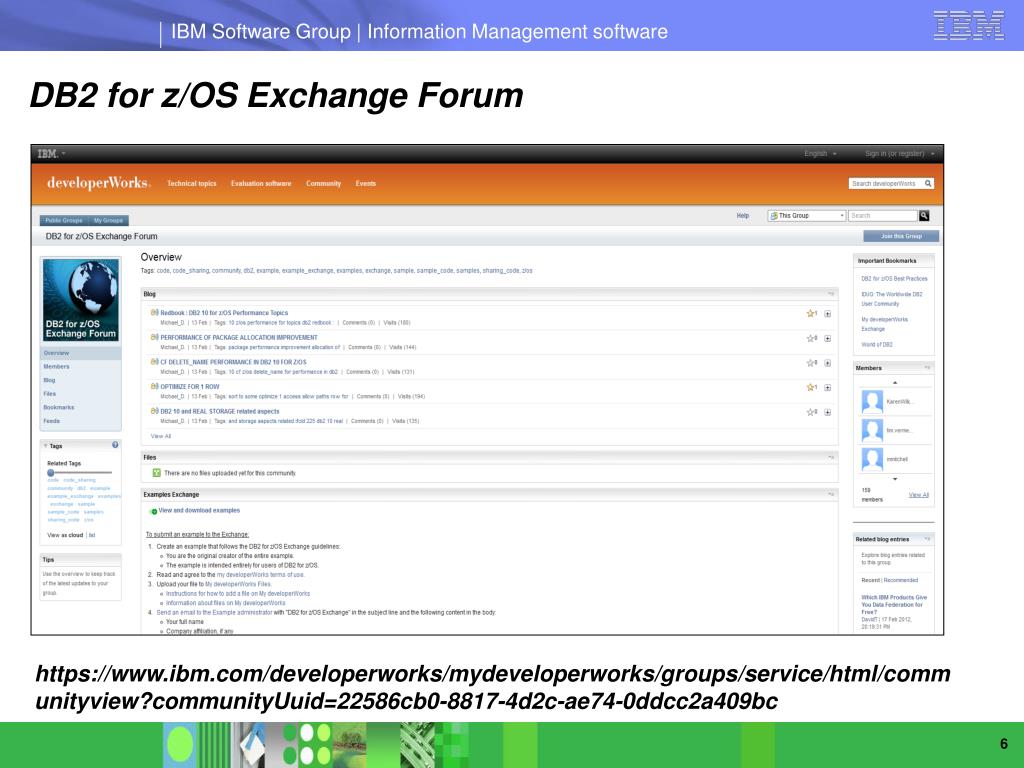Screen dimensions: 1024x768
Task: Open KarenWilk member avatar
Action: pyautogui.click(x=872, y=402)
